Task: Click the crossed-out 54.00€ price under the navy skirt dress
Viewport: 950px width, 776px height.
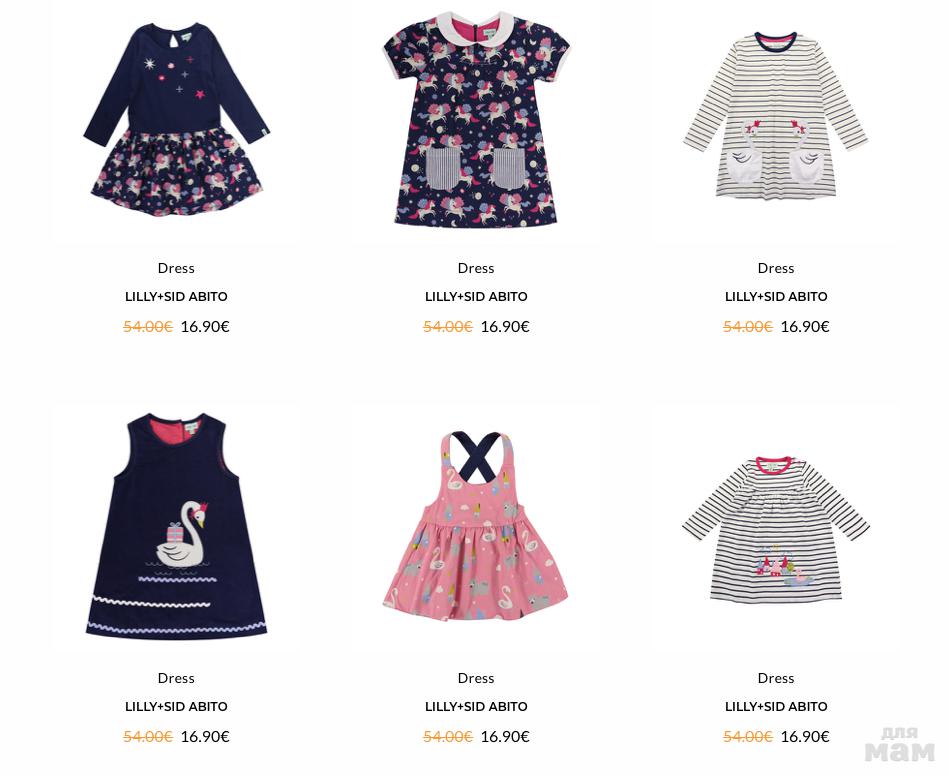Action: [148, 327]
